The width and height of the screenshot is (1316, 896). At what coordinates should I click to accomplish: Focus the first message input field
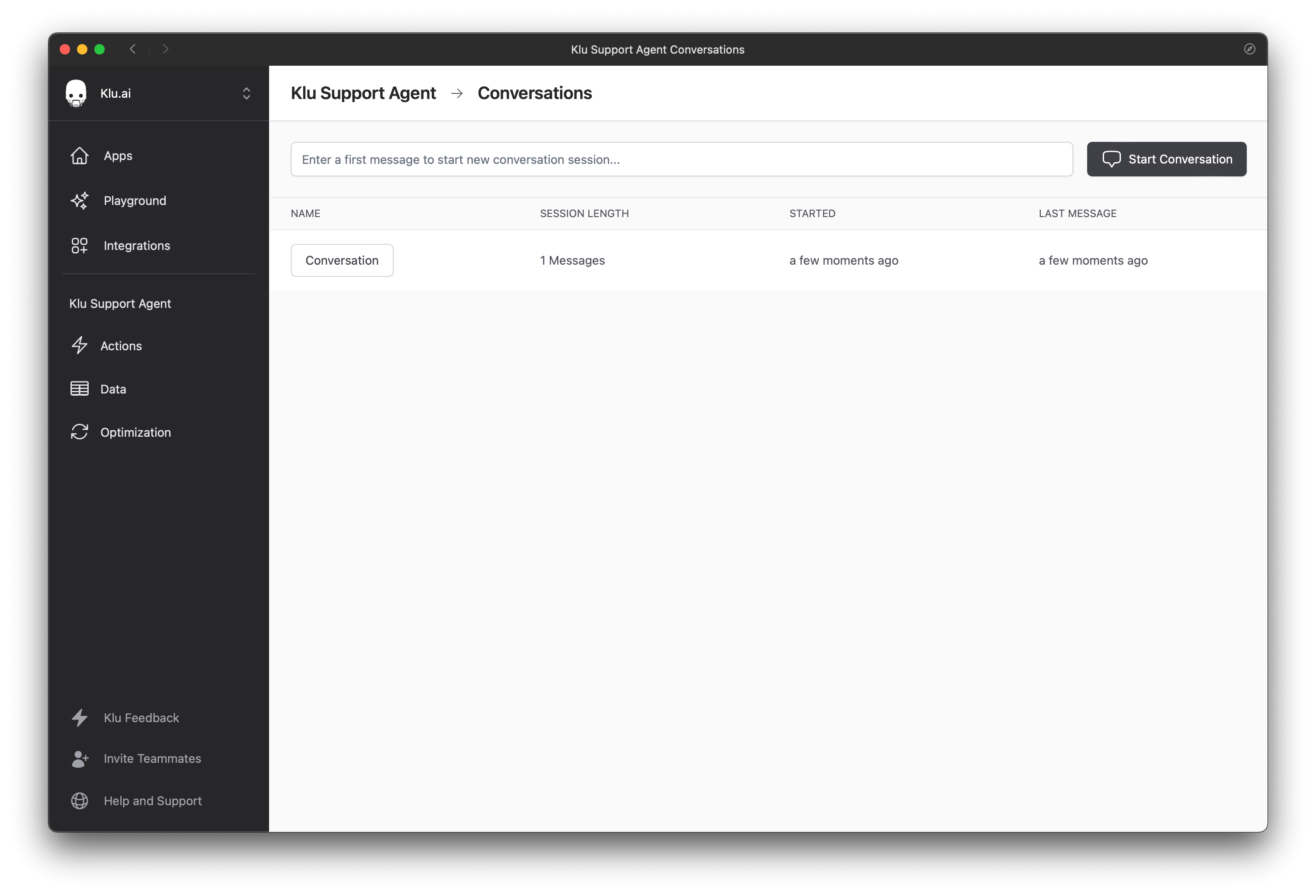(682, 159)
